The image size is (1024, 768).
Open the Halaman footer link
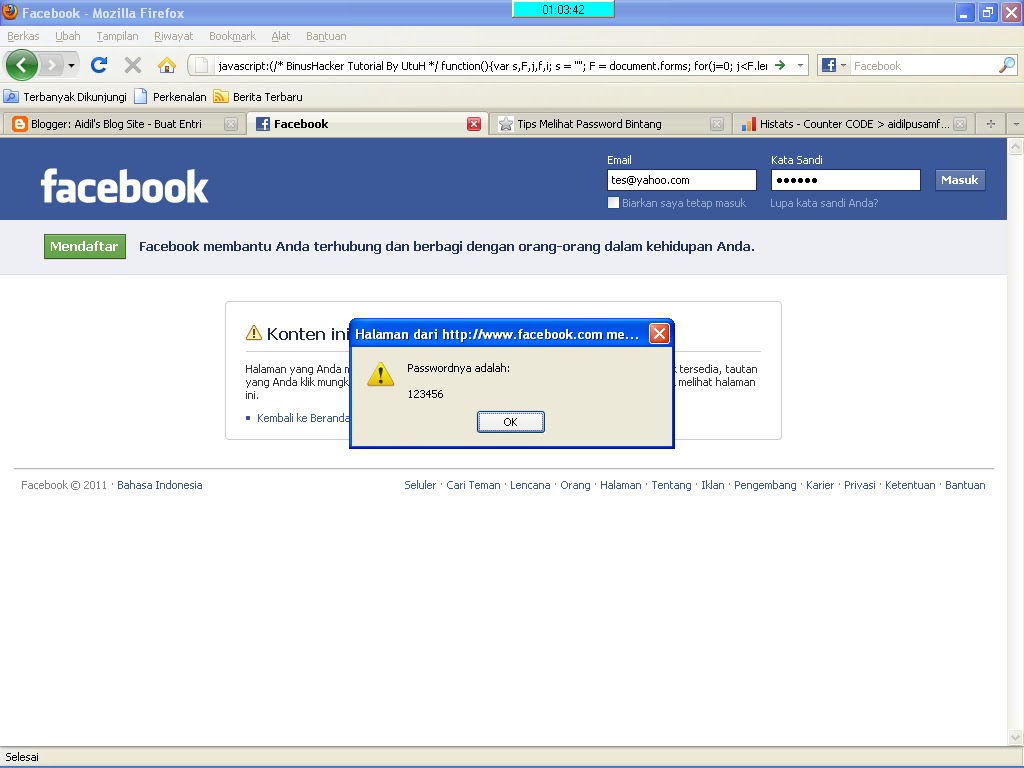tap(620, 485)
